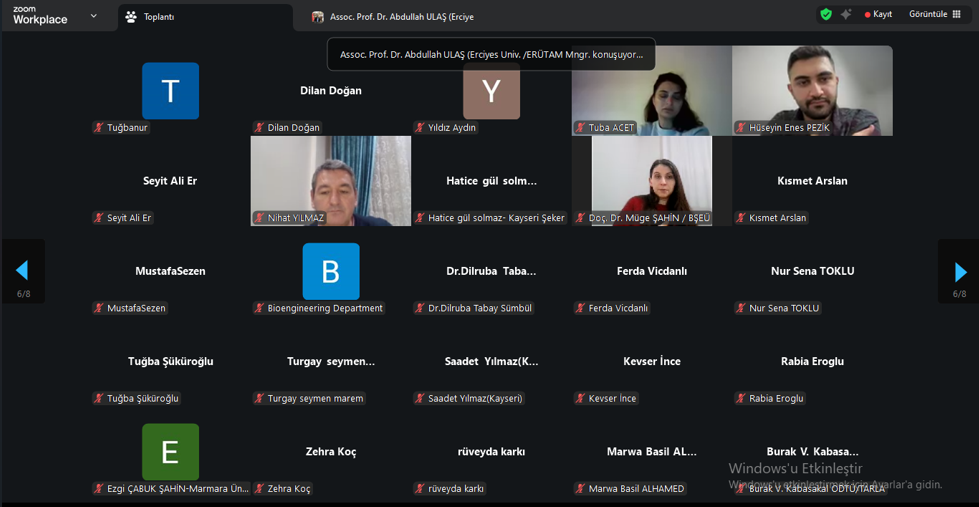The image size is (979, 507).
Task: Open the AI Companion sparkle icon
Action: [846, 15]
